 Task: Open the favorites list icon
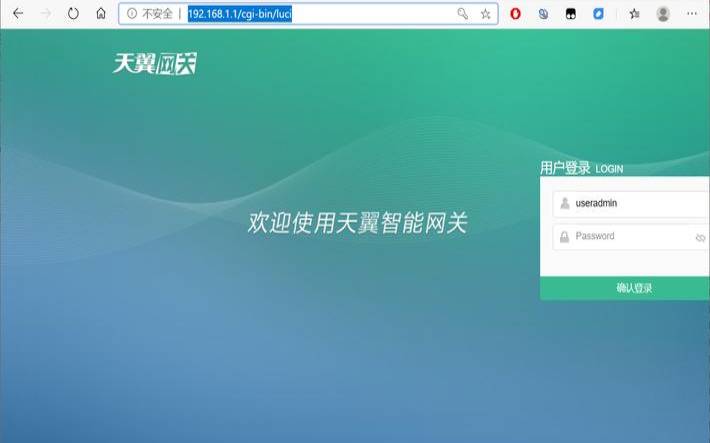(x=634, y=14)
